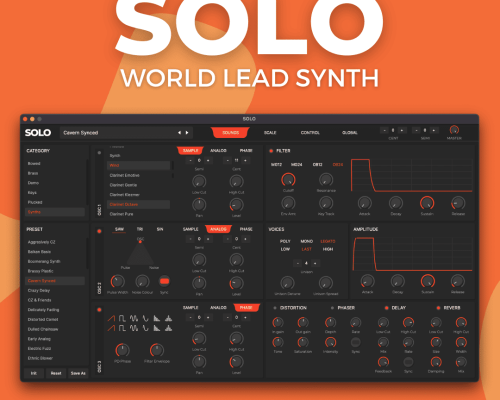Switch to the CONTROL tab
Image resolution: width=500 pixels, height=400 pixels.
[x=310, y=133]
